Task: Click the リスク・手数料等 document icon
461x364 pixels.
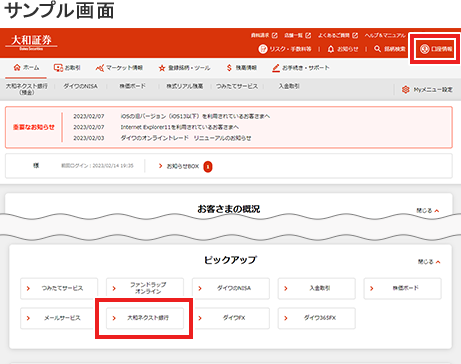Action: (263, 49)
